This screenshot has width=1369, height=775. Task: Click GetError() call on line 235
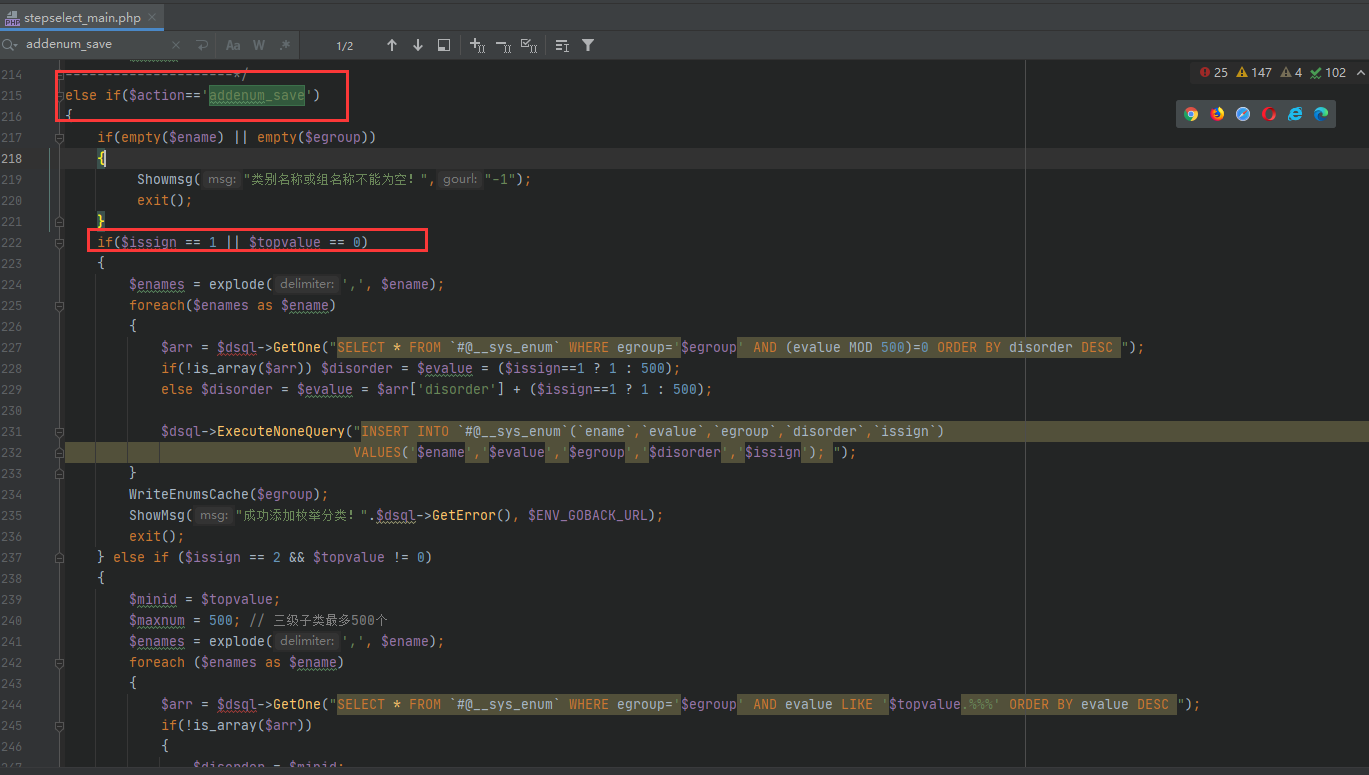[472, 515]
